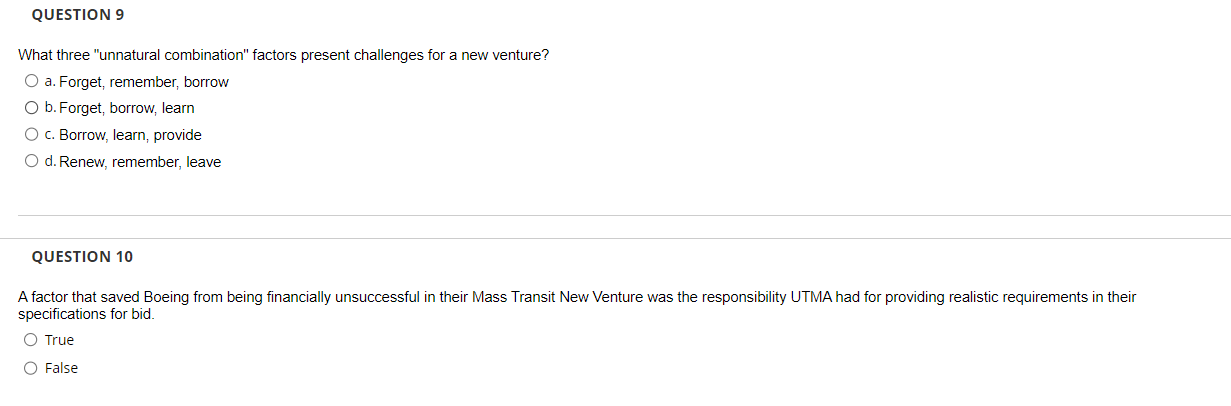Select radio button for option a
1231x406 pixels.
pos(32,81)
